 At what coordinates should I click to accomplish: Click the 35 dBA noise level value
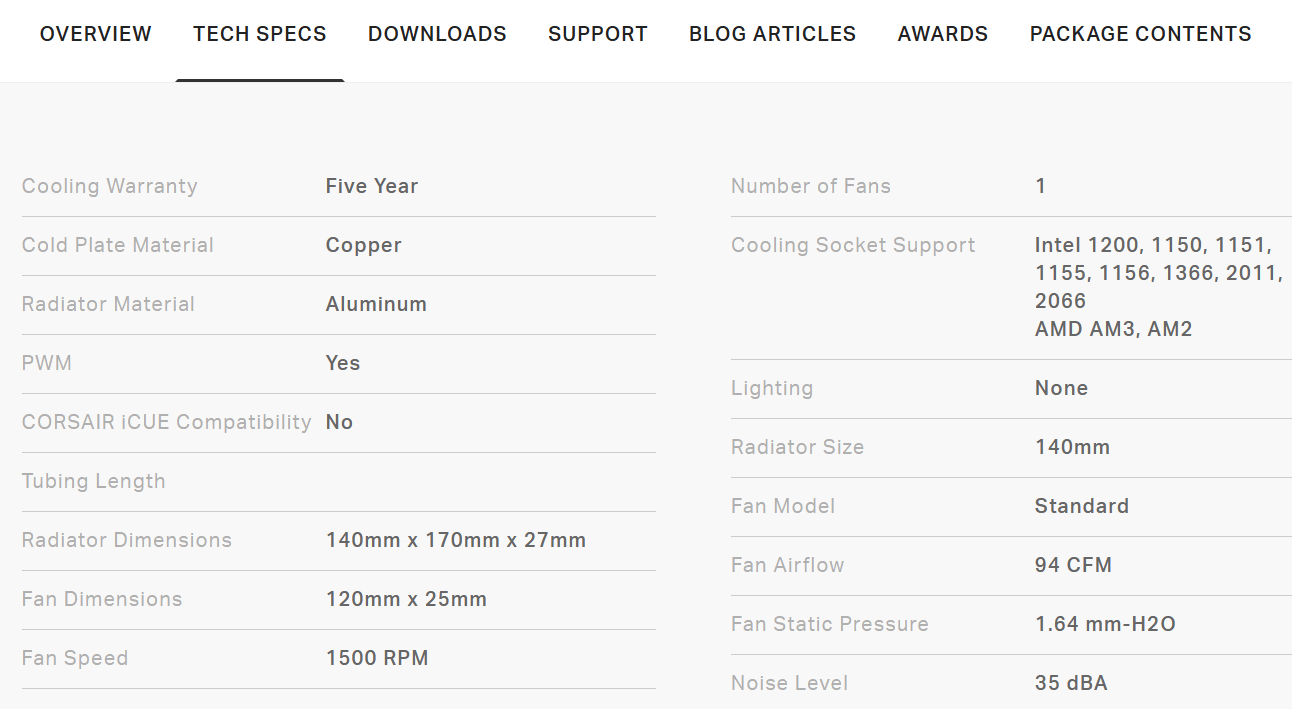pos(1071,683)
